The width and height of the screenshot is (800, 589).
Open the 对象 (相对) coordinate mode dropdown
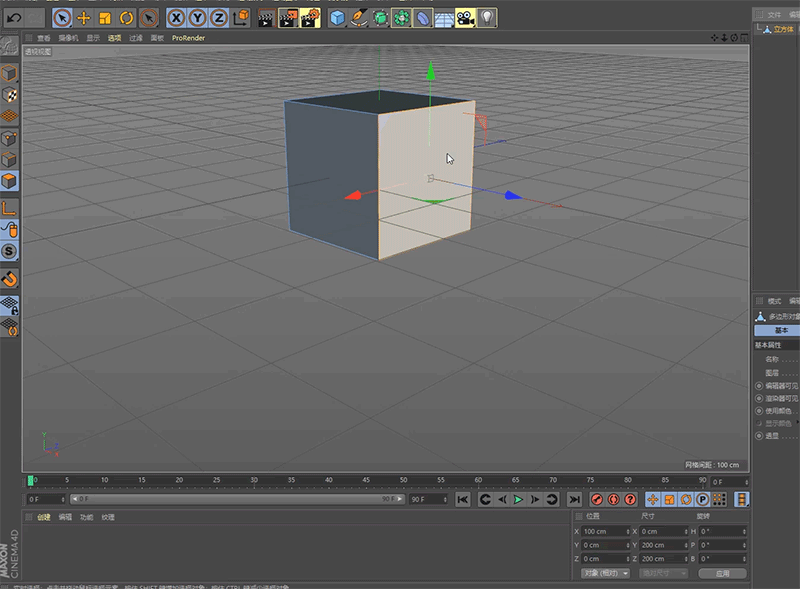coord(605,573)
